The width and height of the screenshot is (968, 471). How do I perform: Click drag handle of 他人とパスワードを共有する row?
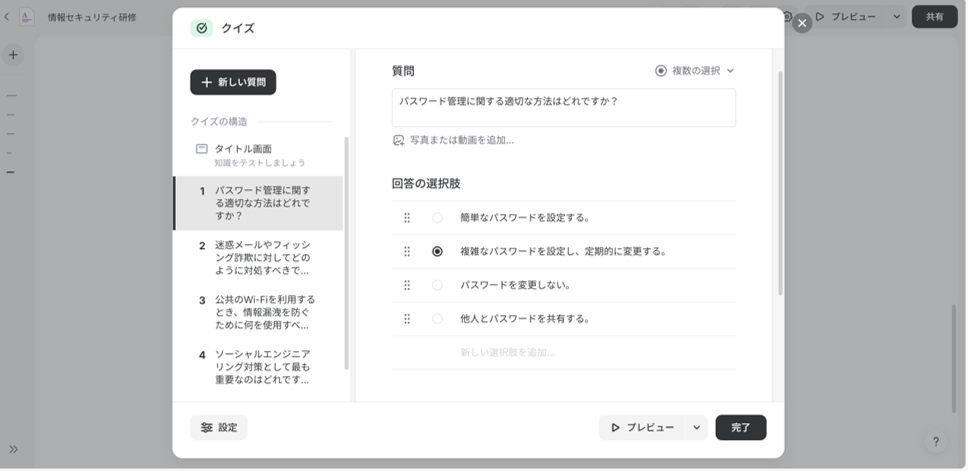(407, 319)
